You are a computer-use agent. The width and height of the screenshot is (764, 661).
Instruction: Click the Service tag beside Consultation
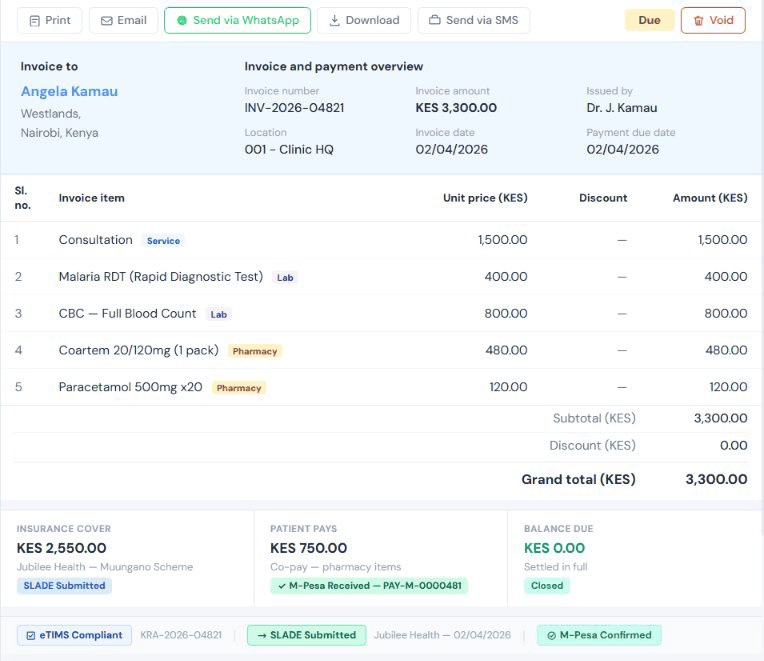(163, 241)
